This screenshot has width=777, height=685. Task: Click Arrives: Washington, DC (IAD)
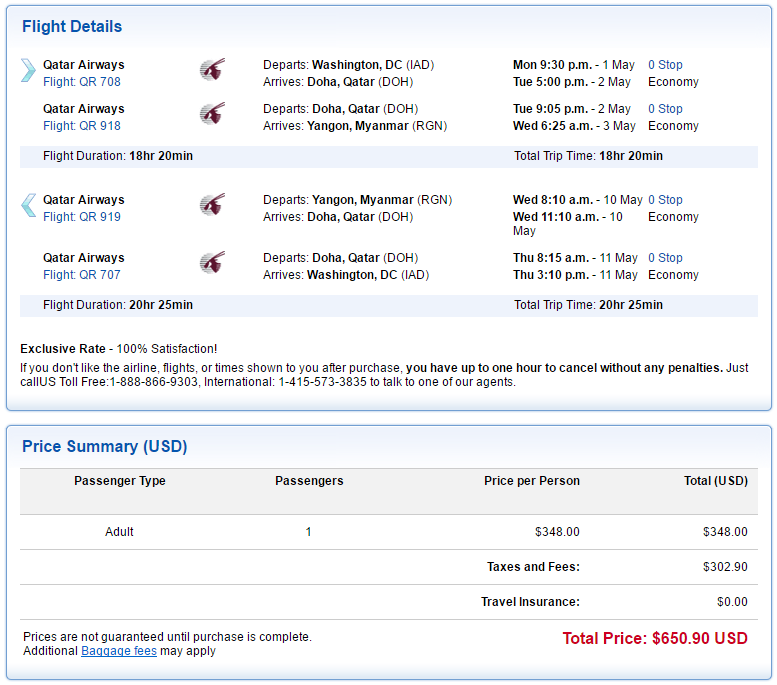pyautogui.click(x=346, y=275)
